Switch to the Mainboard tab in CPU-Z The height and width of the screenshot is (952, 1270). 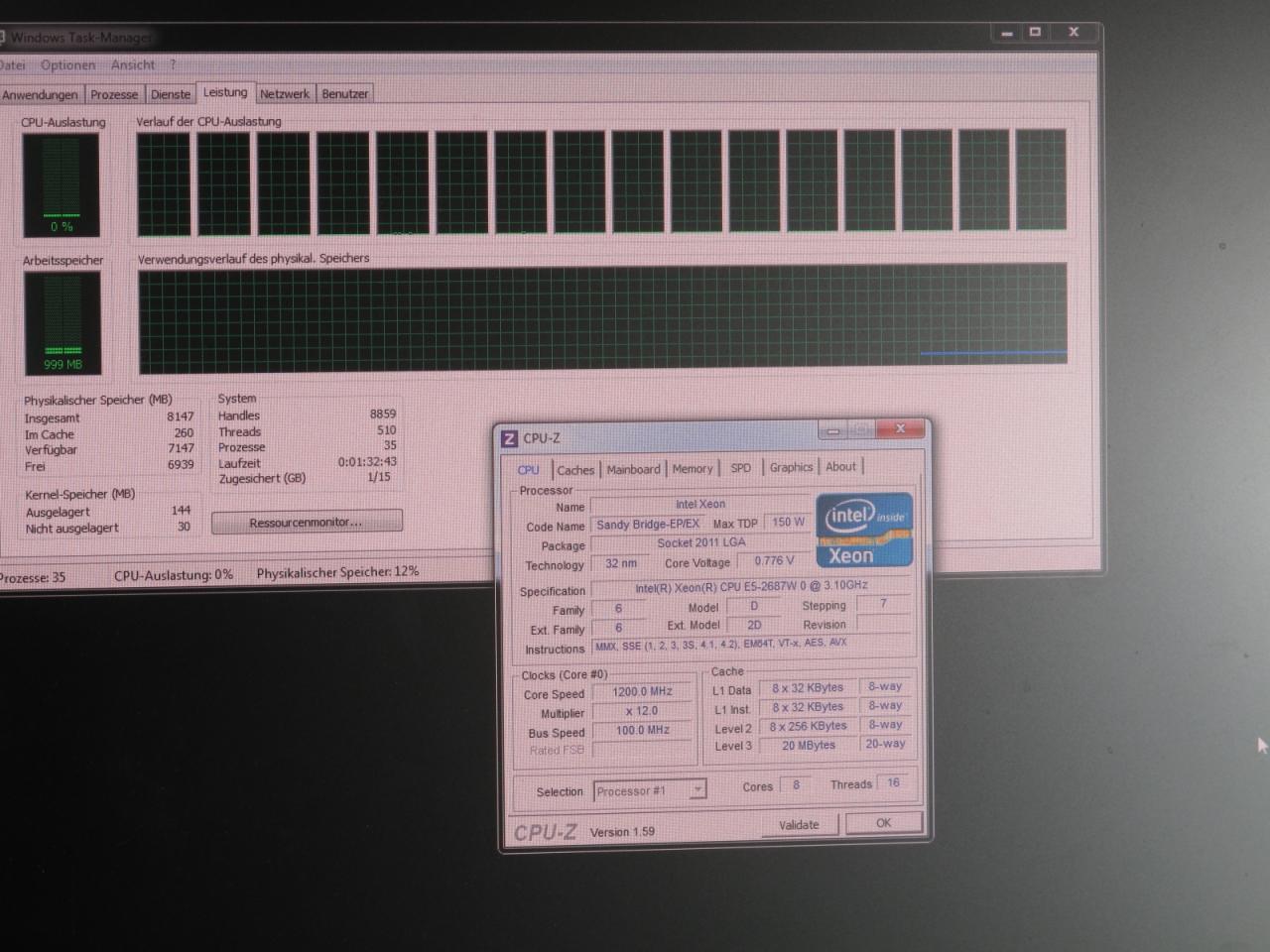click(633, 469)
